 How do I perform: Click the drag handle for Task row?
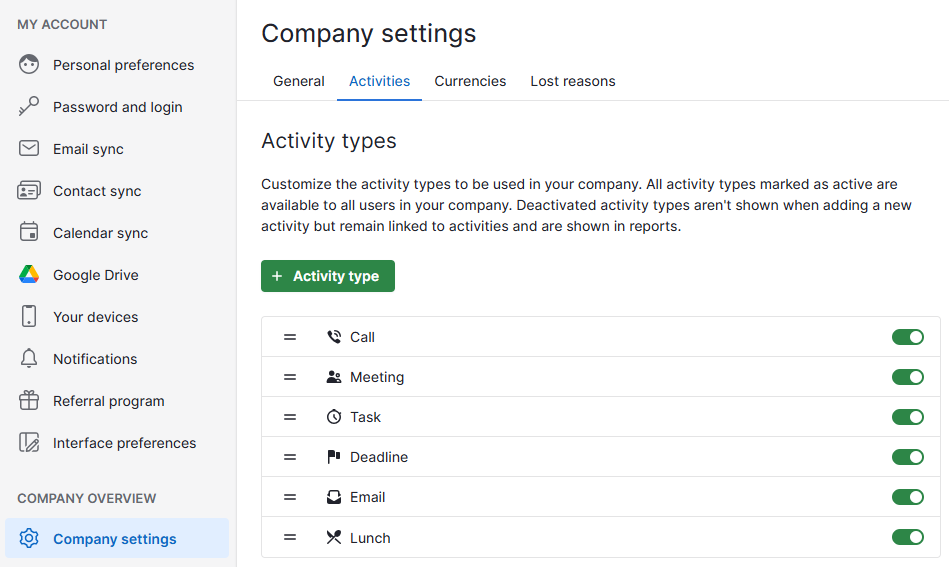(290, 417)
